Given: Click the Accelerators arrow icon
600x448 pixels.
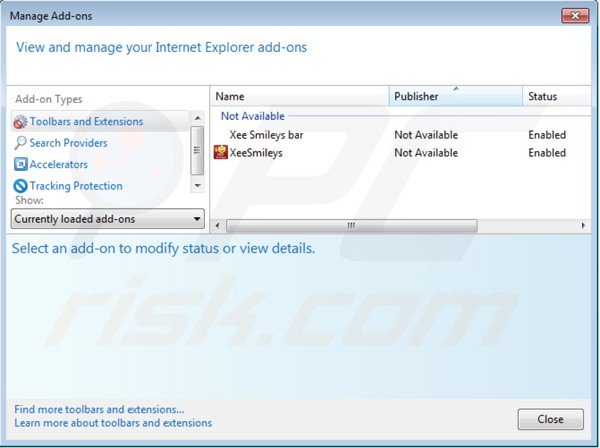Looking at the screenshot, I should point(20,164).
